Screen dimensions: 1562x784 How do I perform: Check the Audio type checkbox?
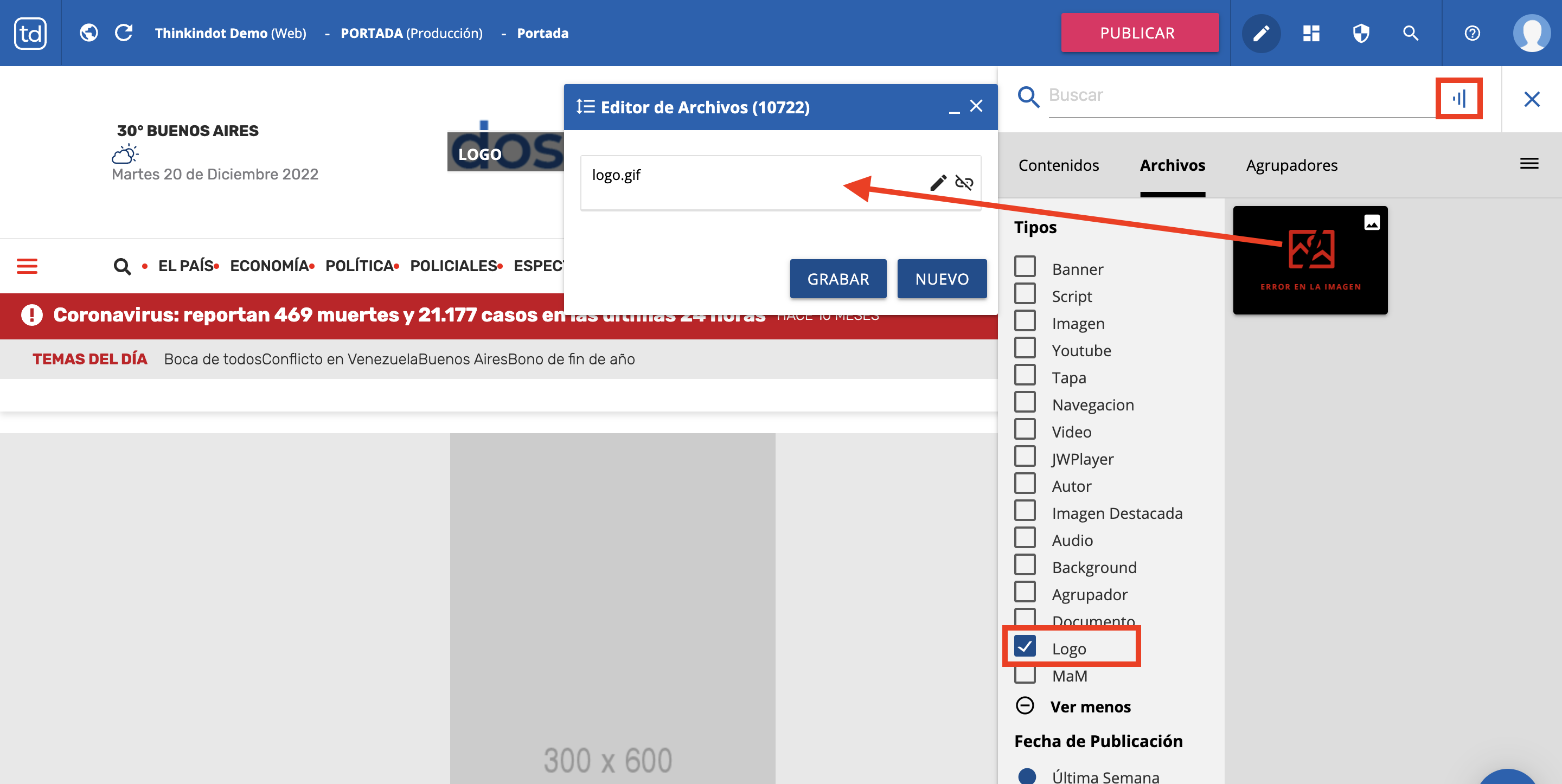click(x=1025, y=537)
